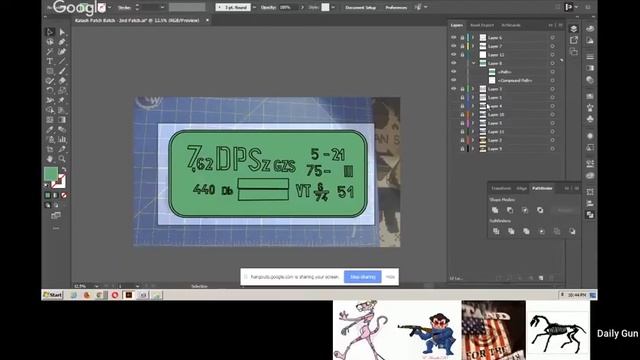Switch to Asset Export tab
The height and width of the screenshot is (360, 640).
pyautogui.click(x=482, y=25)
